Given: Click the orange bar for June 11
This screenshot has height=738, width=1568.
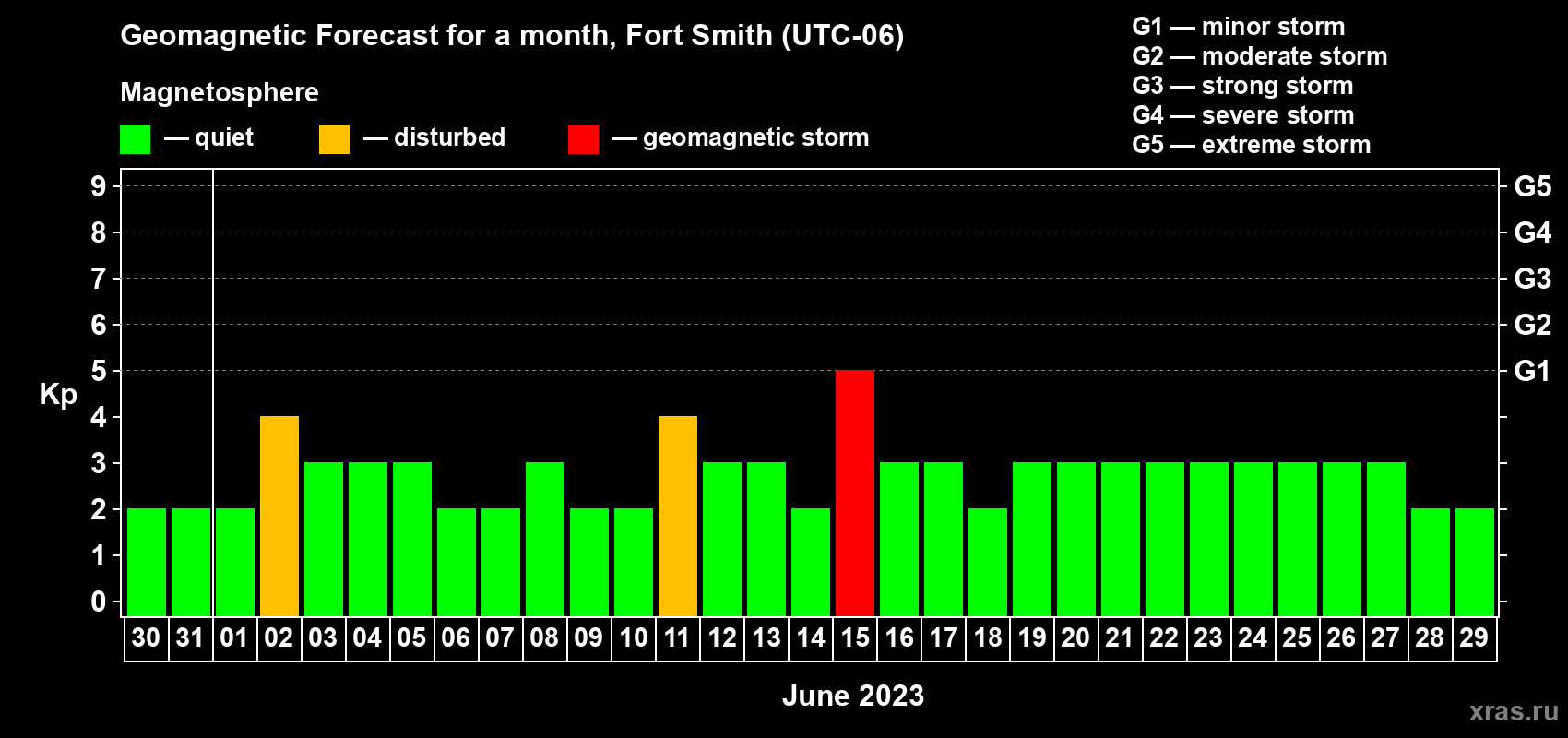Looking at the screenshot, I should (678, 516).
